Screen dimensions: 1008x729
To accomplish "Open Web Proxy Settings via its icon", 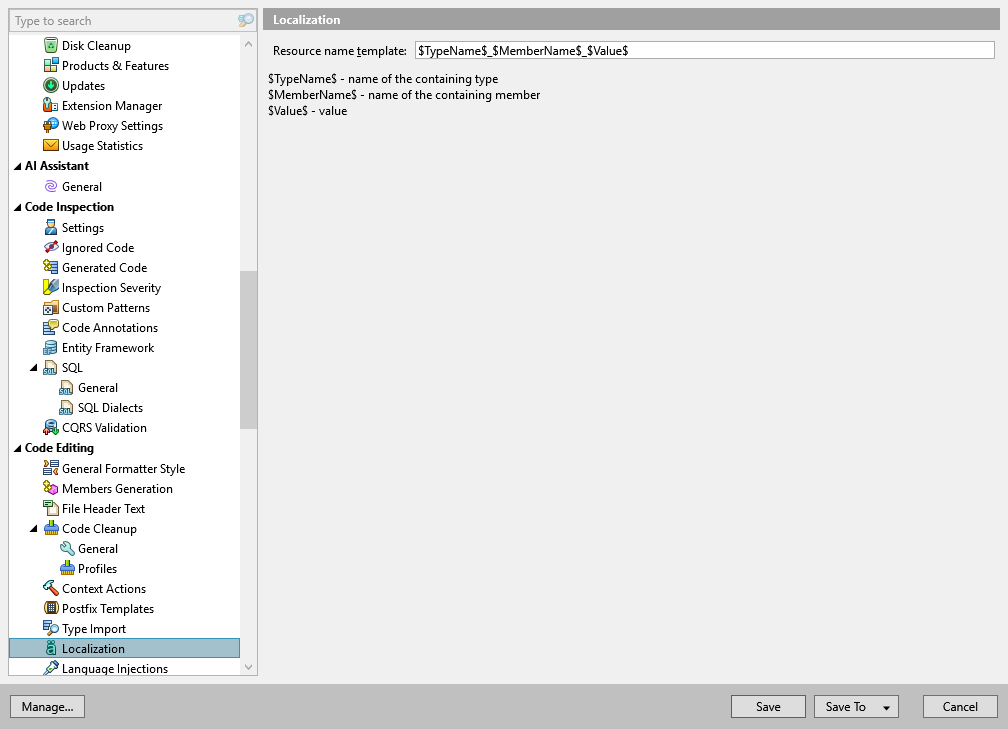I will tap(49, 125).
